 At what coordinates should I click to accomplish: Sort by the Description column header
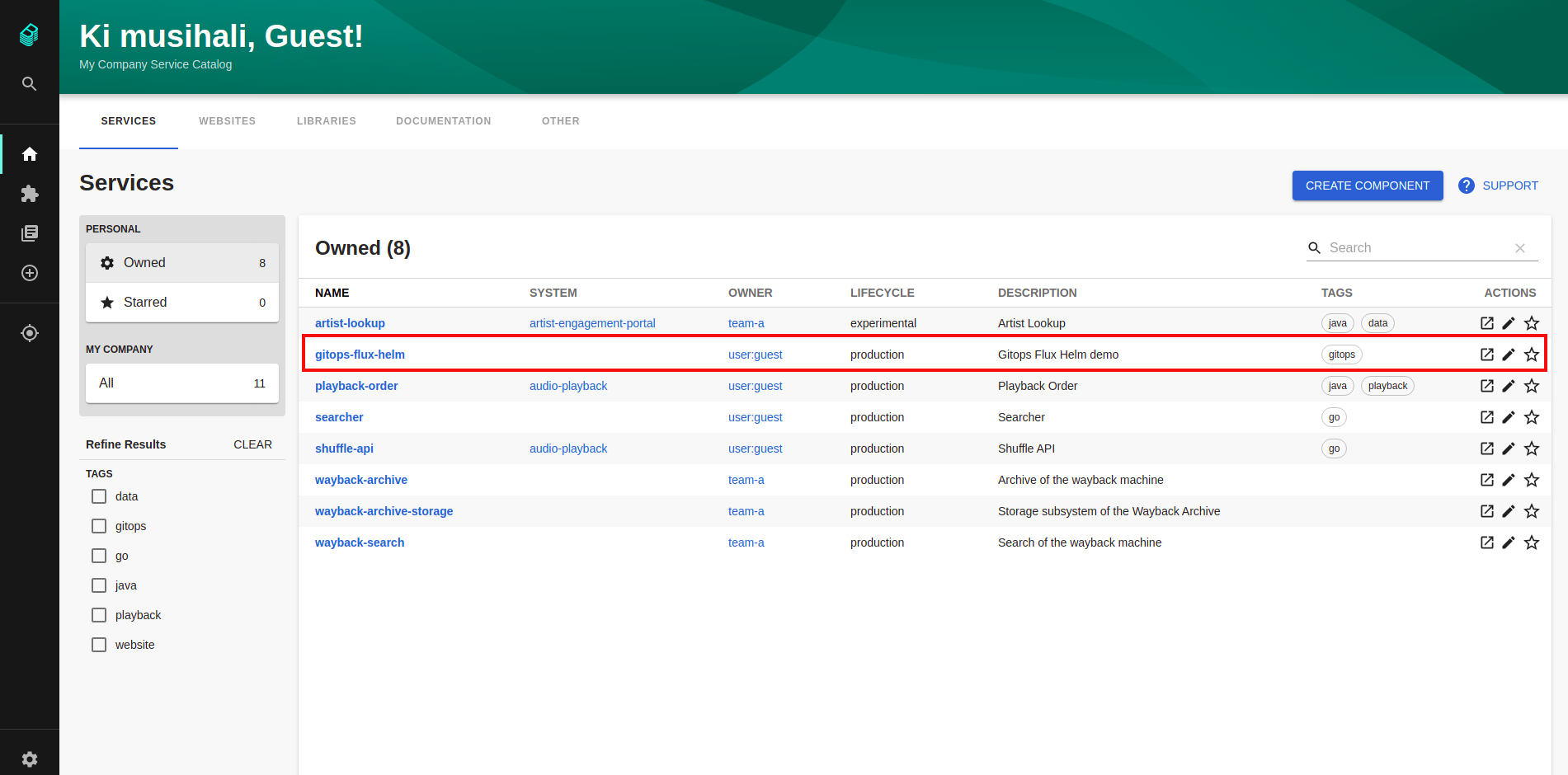pos(1038,293)
